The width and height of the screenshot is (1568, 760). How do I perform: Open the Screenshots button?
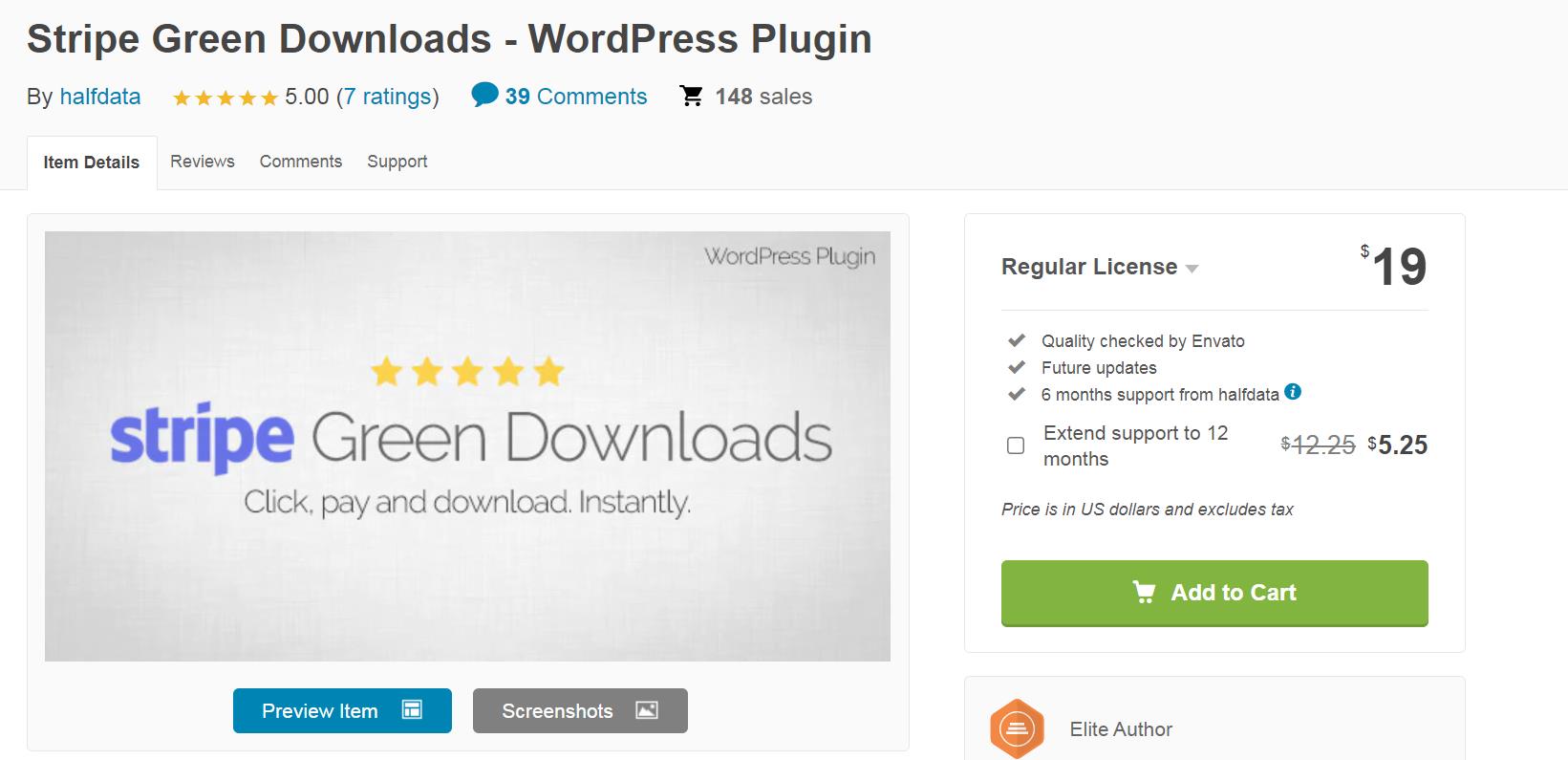coord(580,710)
